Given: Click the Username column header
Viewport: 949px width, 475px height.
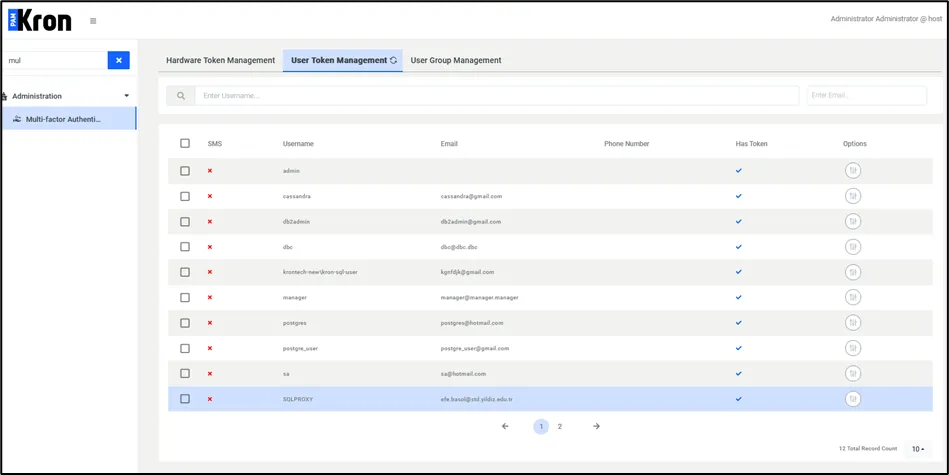Looking at the screenshot, I should point(298,144).
